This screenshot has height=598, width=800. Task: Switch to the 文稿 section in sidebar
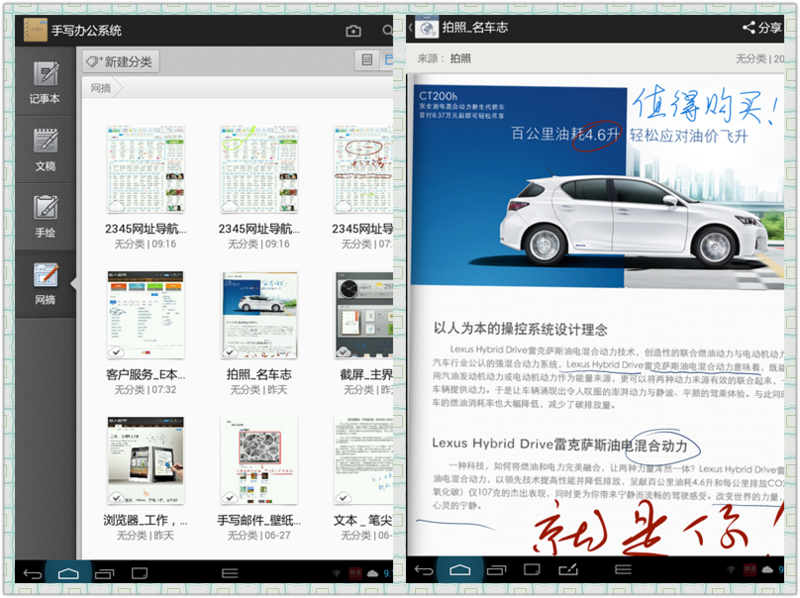click(x=45, y=150)
